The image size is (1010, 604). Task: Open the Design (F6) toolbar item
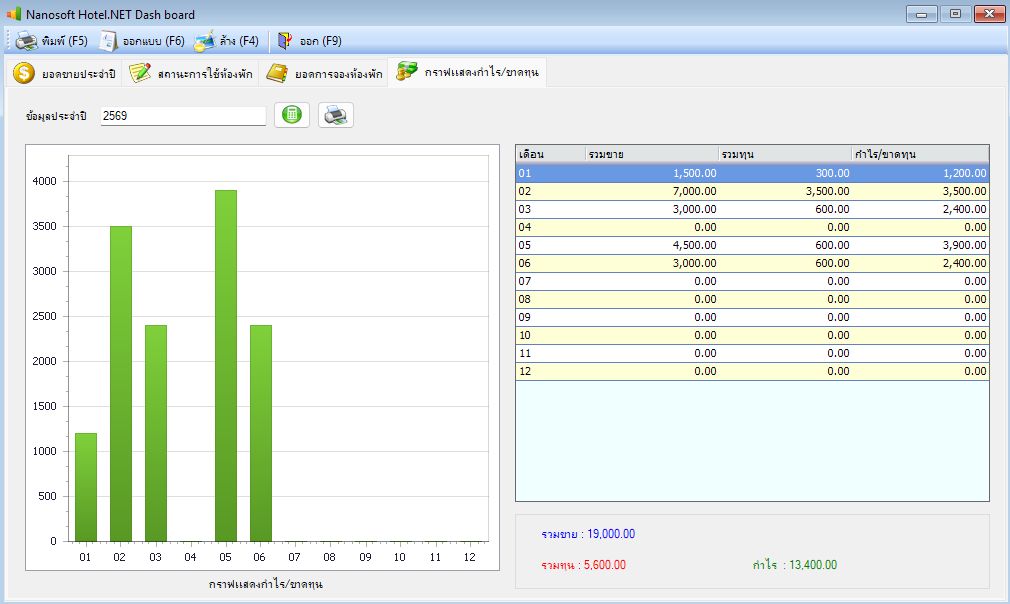142,41
